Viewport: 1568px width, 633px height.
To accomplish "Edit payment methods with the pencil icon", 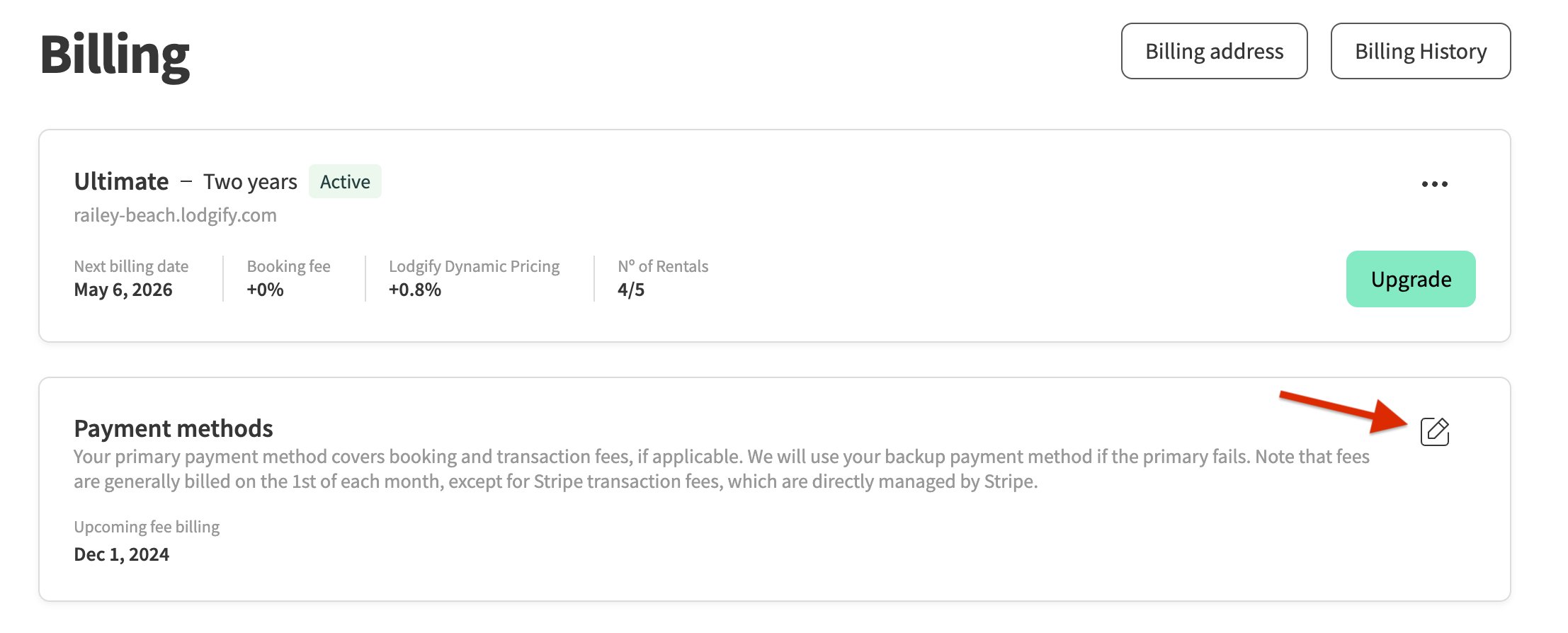I will (1435, 431).
